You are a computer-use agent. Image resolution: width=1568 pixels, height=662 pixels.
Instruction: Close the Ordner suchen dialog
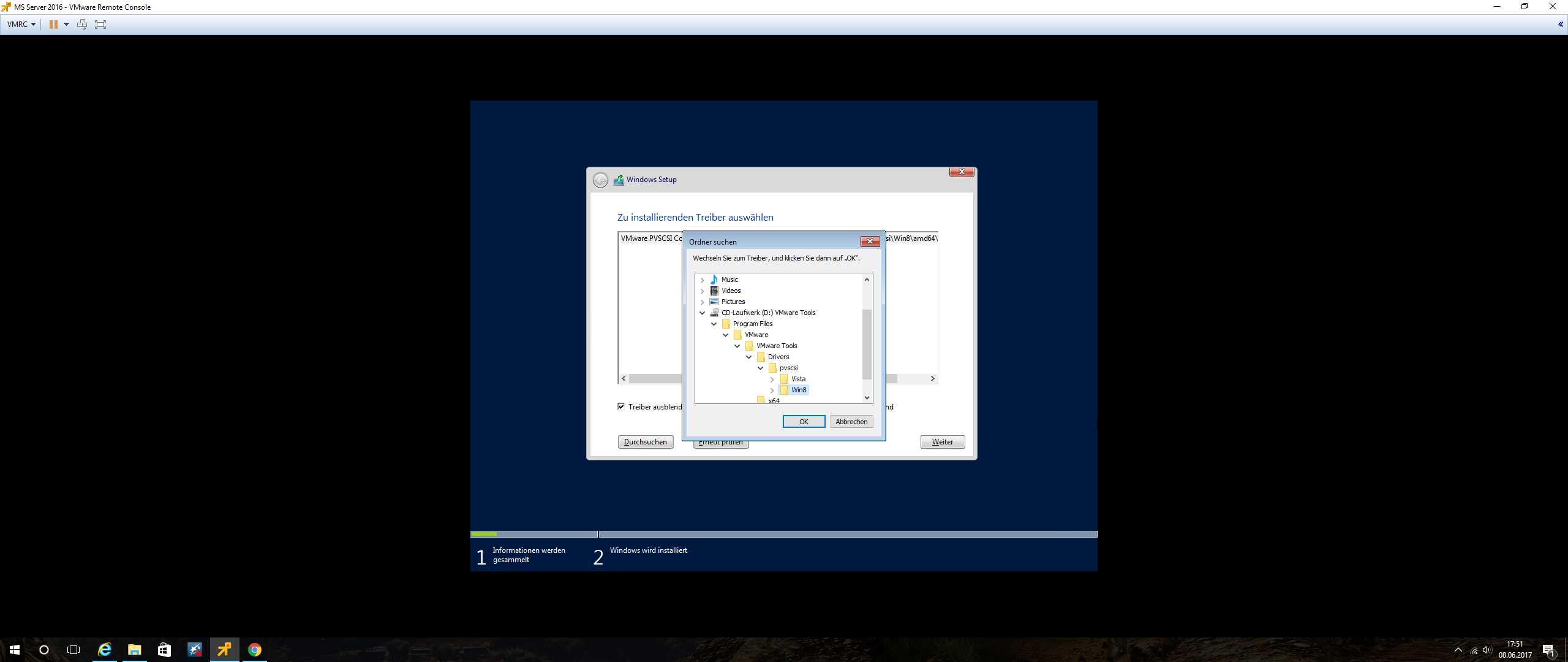870,242
